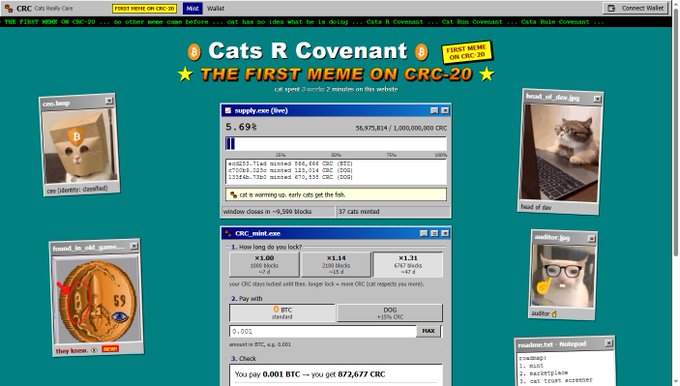Image resolution: width=680 pixels, height=386 pixels.
Task: Click the wallet icon in Connect Wallet
Action: coord(611,8)
